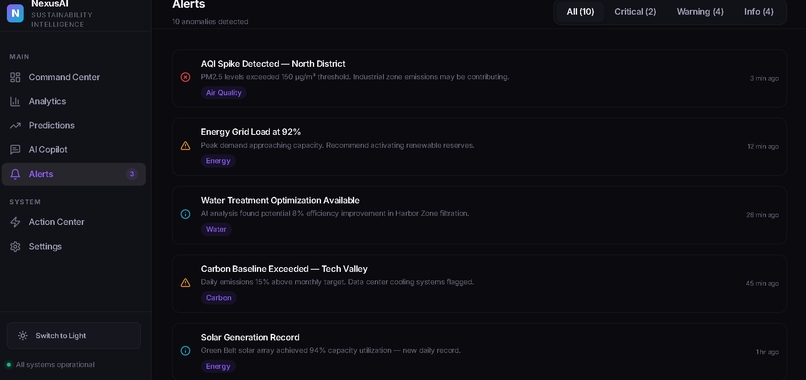Click the Sustainability Intelligence tagline
This screenshot has width=806, height=380.
[x=62, y=20]
